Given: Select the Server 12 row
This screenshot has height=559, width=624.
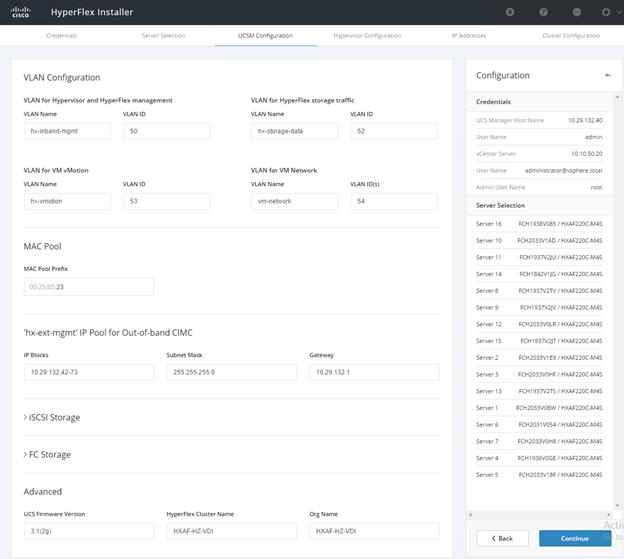Looking at the screenshot, I should pos(539,324).
